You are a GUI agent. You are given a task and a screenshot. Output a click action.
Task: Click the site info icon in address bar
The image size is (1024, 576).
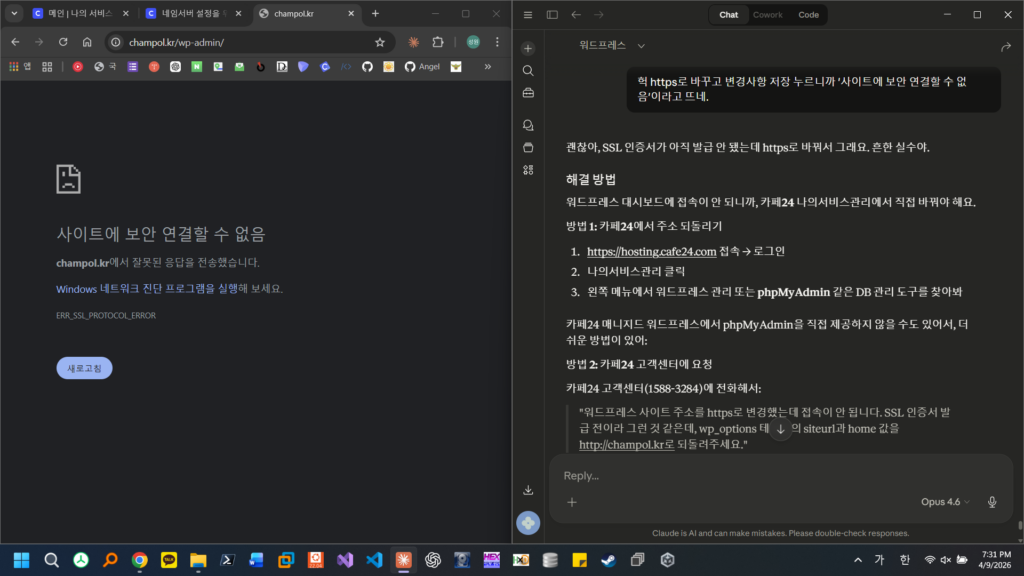116,42
